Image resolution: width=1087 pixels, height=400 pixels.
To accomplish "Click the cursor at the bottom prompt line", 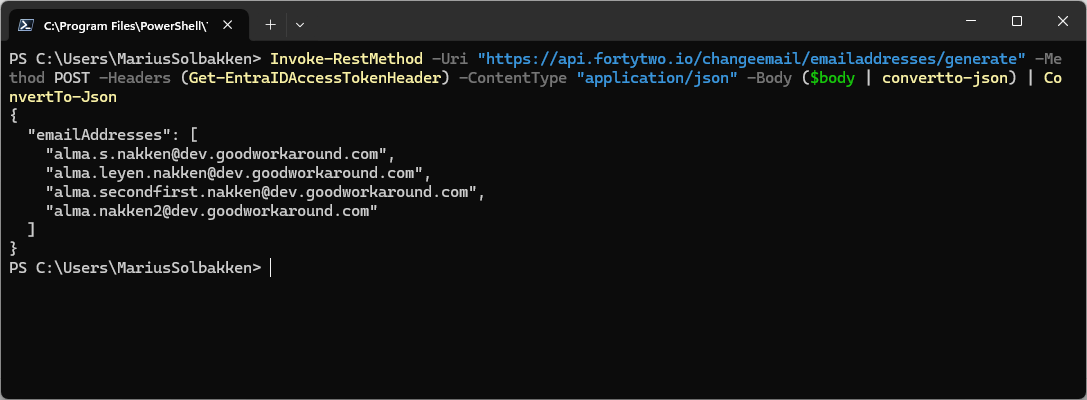I will [271, 268].
